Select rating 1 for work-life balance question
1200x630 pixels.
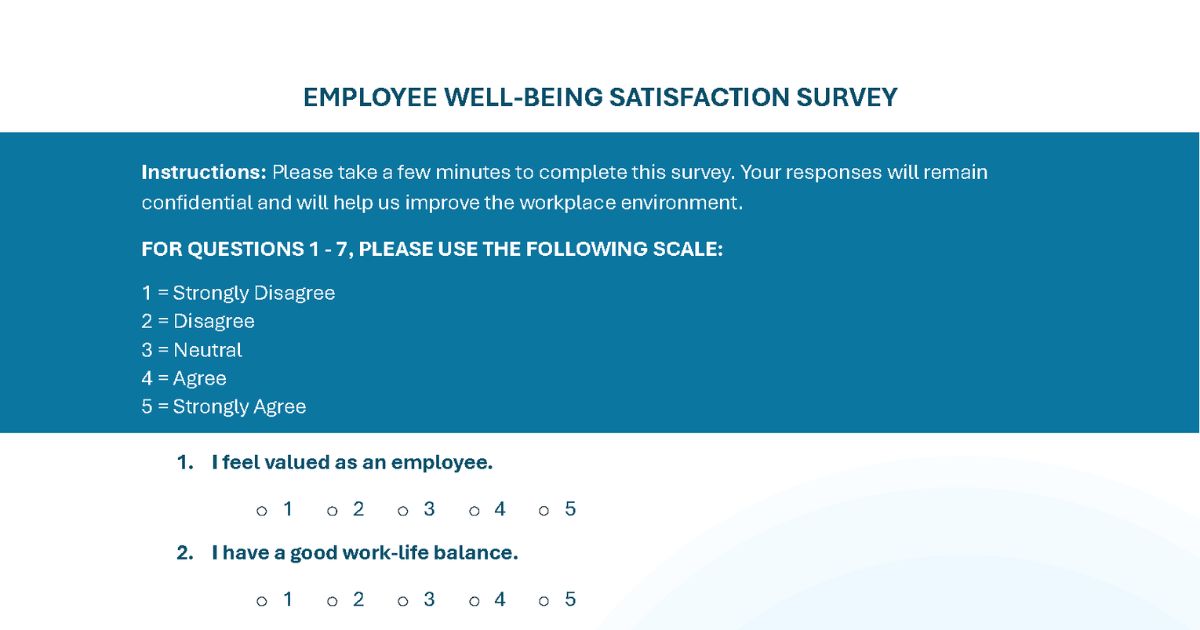tap(262, 601)
